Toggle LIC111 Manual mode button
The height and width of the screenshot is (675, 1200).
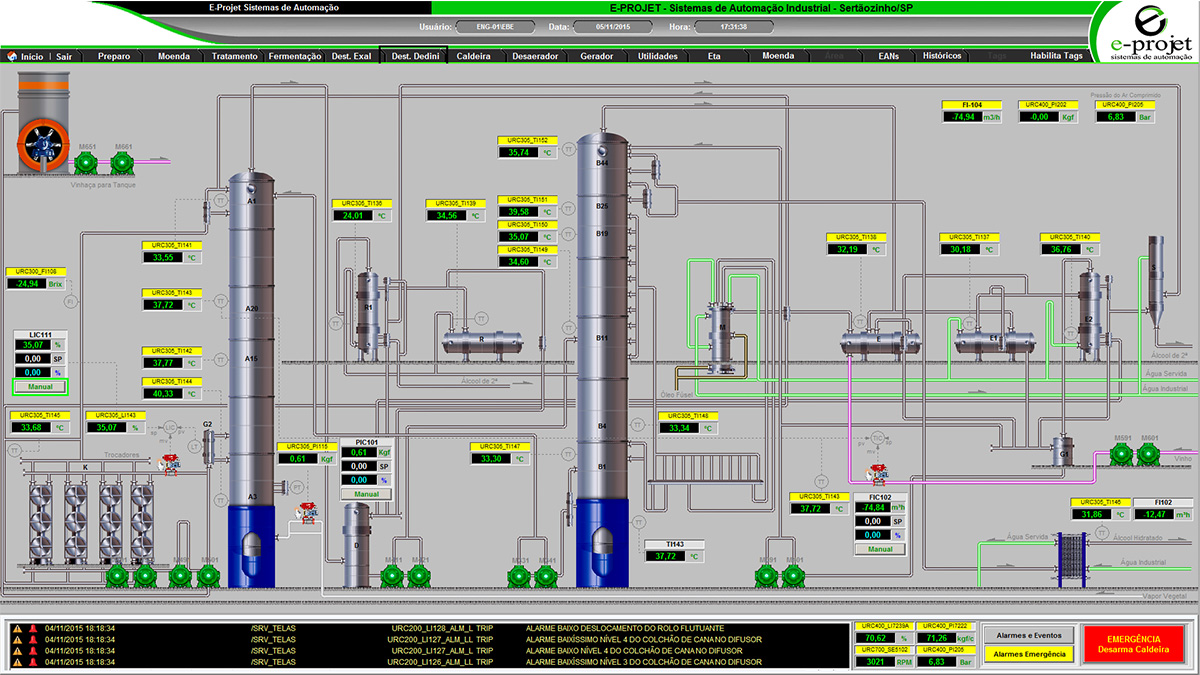[x=39, y=386]
